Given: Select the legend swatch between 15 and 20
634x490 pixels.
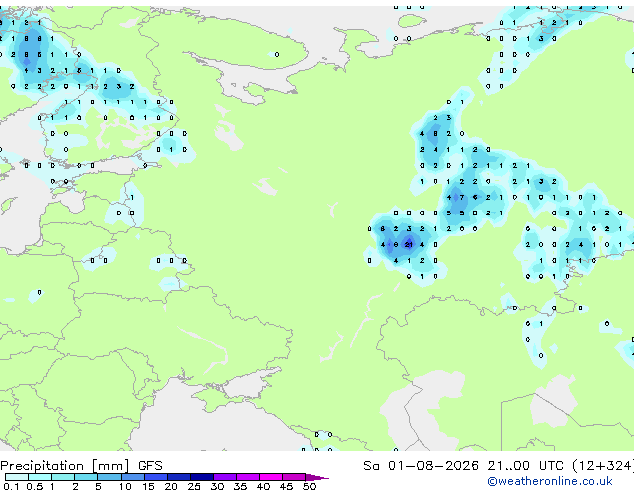Looking at the screenshot, I should click(x=156, y=477).
